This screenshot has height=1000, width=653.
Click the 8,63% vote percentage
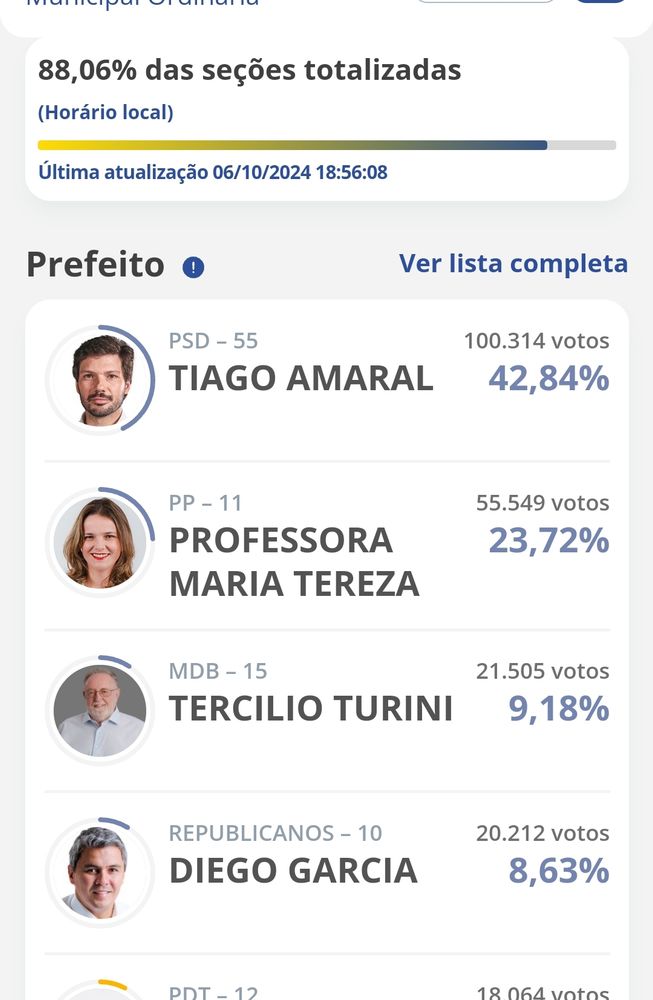coord(559,871)
